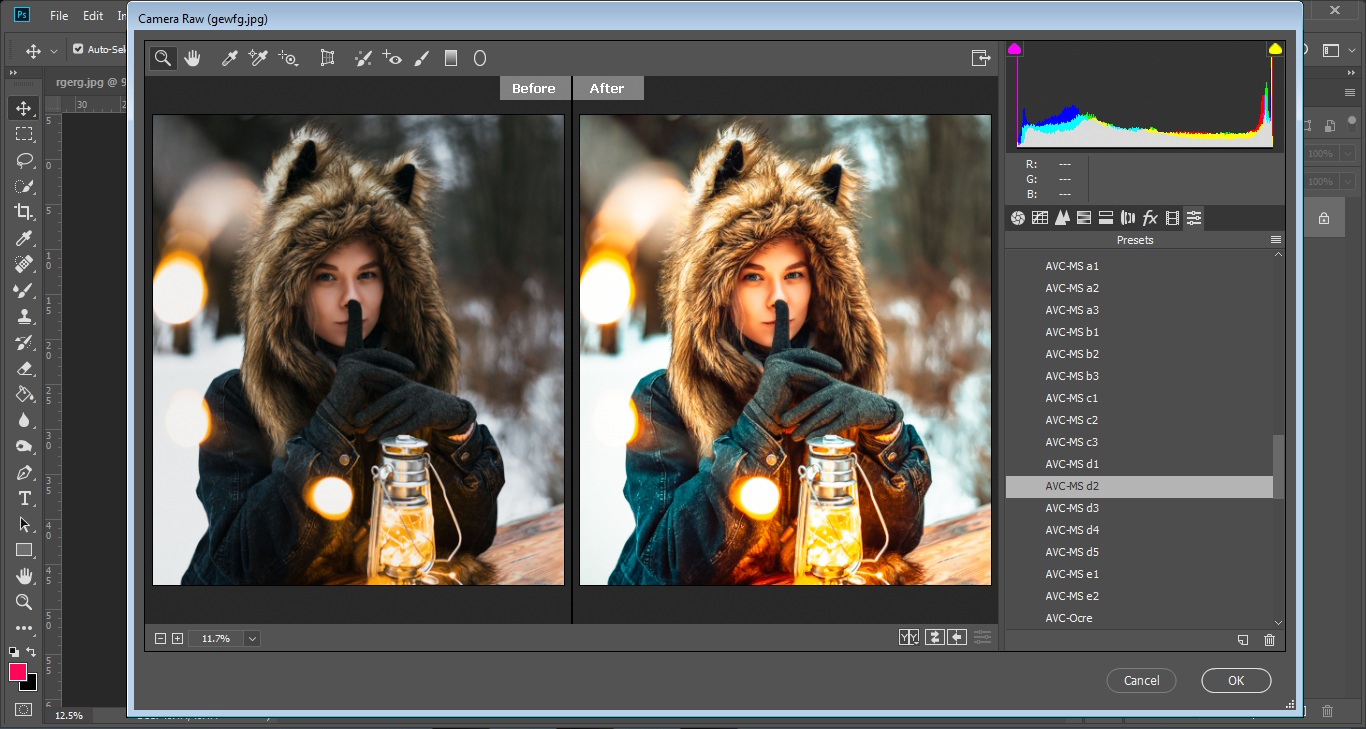Viewport: 1366px width, 729px height.
Task: Open the Basic panel tab (aperture icon)
Action: [x=1018, y=218]
